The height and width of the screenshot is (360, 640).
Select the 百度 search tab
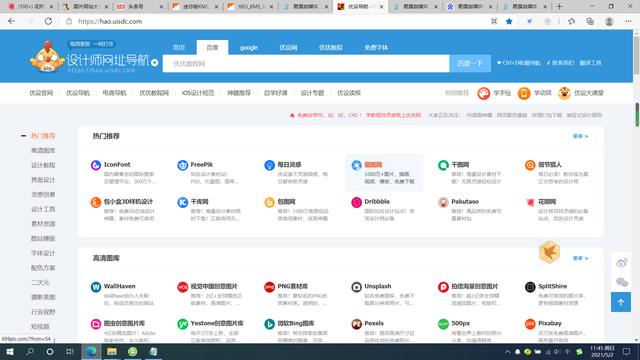212,47
